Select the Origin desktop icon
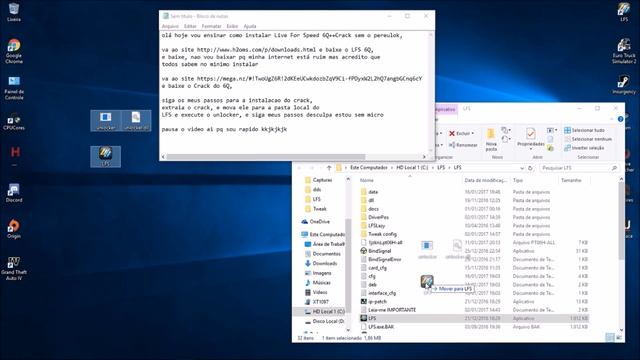Viewport: 640px width, 360px height. [x=13, y=229]
